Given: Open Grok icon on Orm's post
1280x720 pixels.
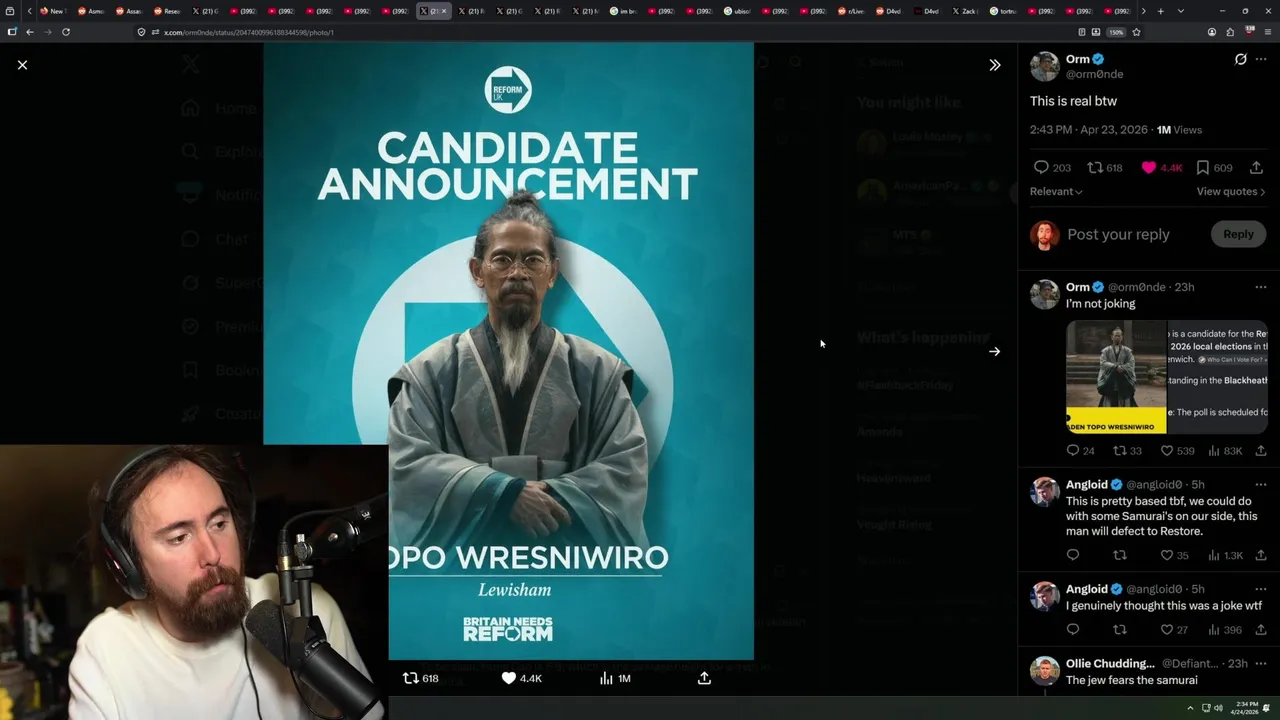Looking at the screenshot, I should pos(1240,60).
